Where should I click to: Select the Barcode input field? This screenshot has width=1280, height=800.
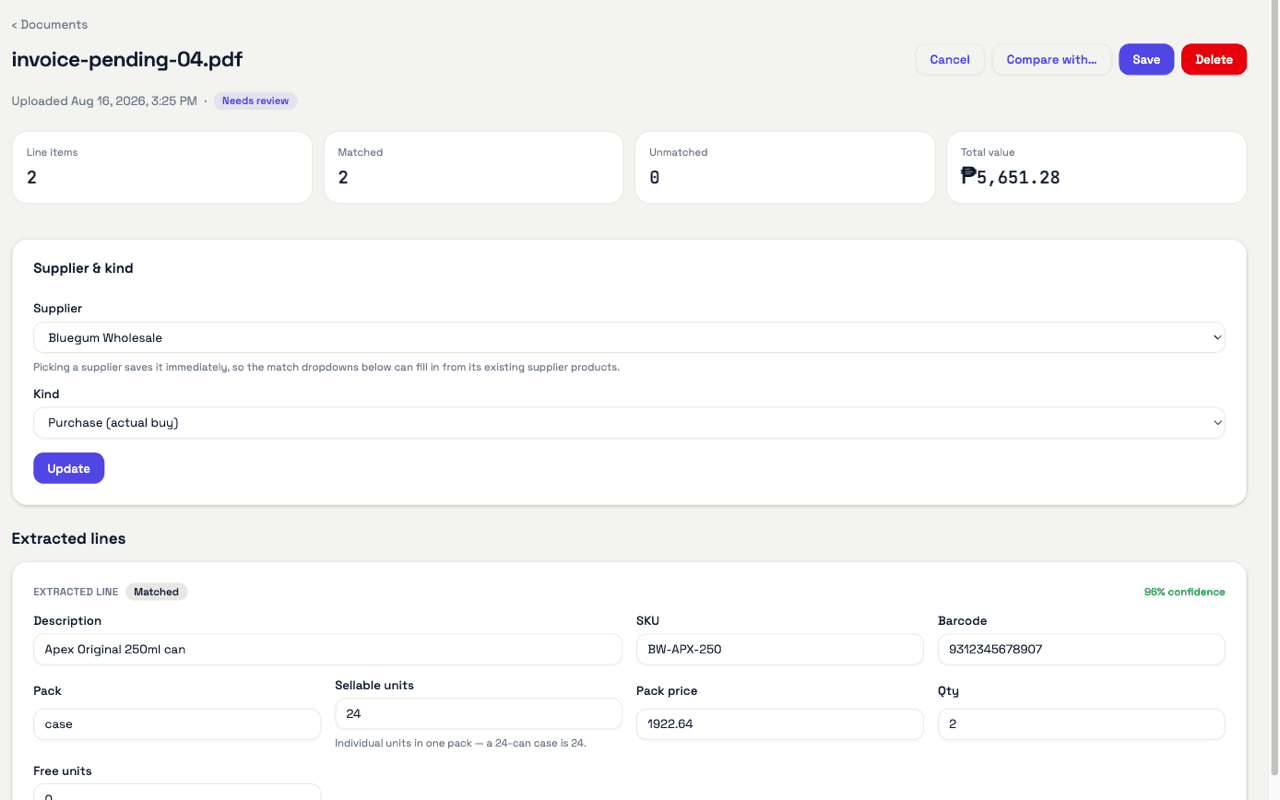click(x=1081, y=649)
